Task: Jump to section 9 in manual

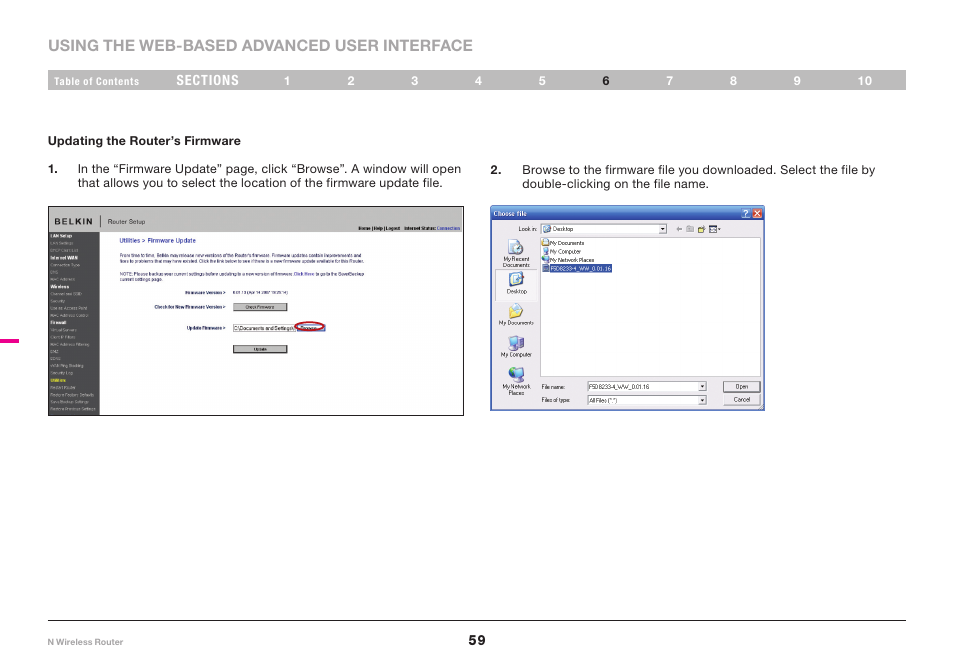Action: tap(797, 81)
